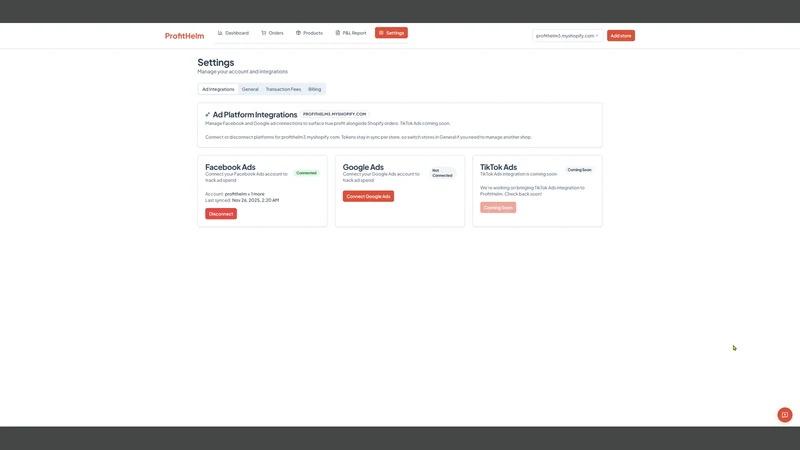The image size is (800, 450).
Task: Click the Ad Platform Integrations heading
Action: (x=255, y=115)
